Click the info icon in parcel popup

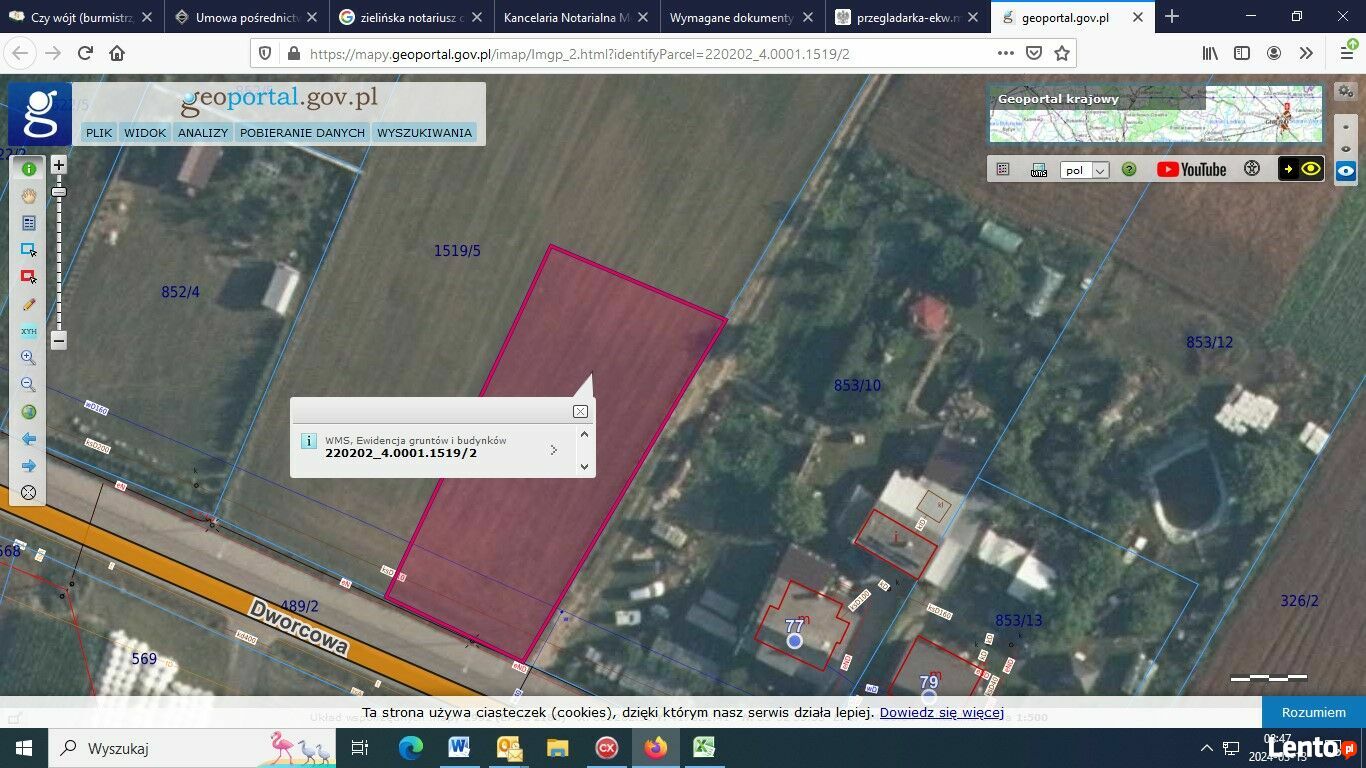pos(309,441)
